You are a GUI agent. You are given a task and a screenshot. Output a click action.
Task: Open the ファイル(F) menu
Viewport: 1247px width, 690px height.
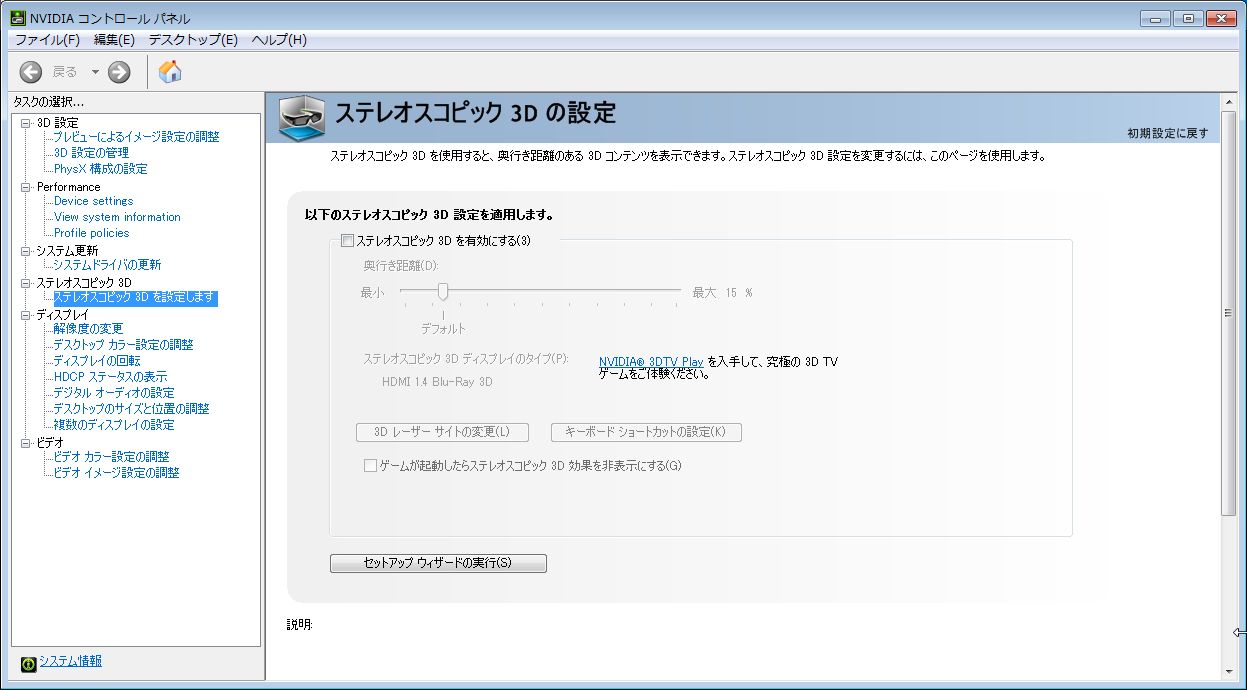point(47,40)
